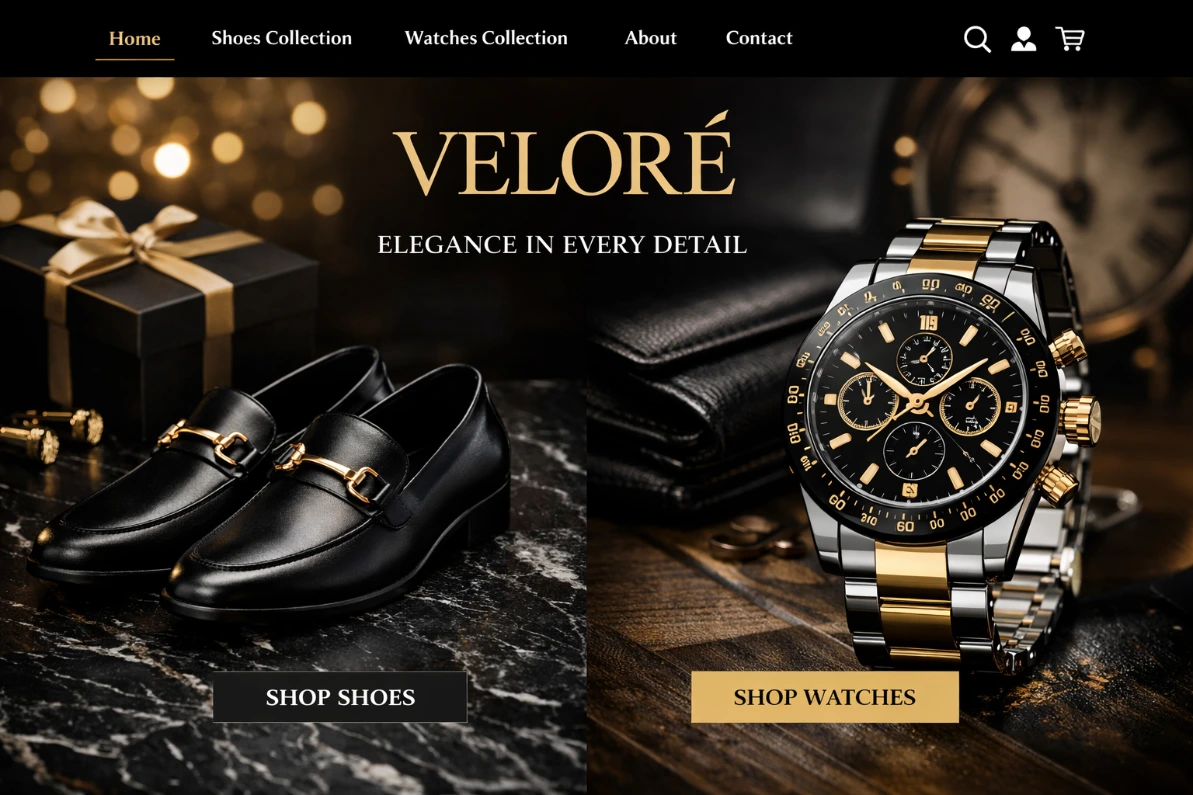Select the black loafers product image
The height and width of the screenshot is (795, 1193).
(x=270, y=487)
